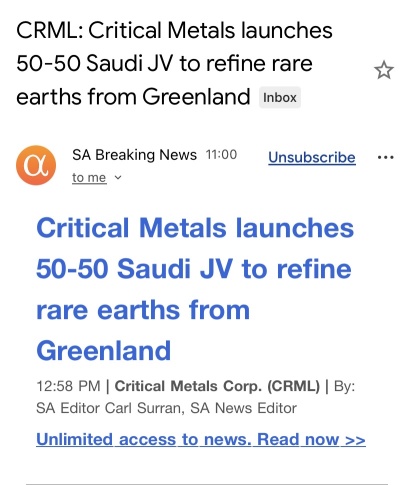Click the 11:00 received time
This screenshot has width=414, height=485.
(x=221, y=155)
